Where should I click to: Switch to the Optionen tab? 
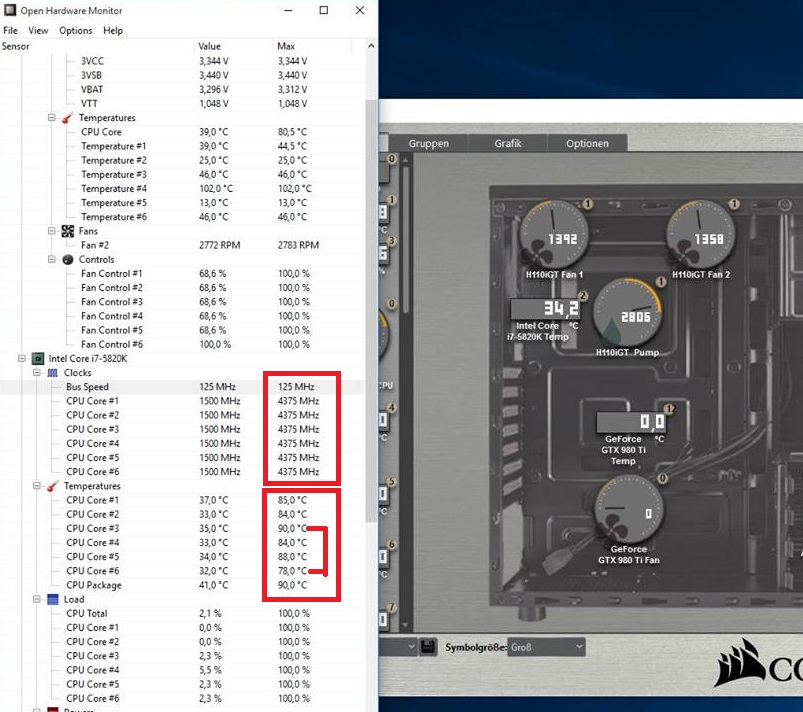click(587, 143)
